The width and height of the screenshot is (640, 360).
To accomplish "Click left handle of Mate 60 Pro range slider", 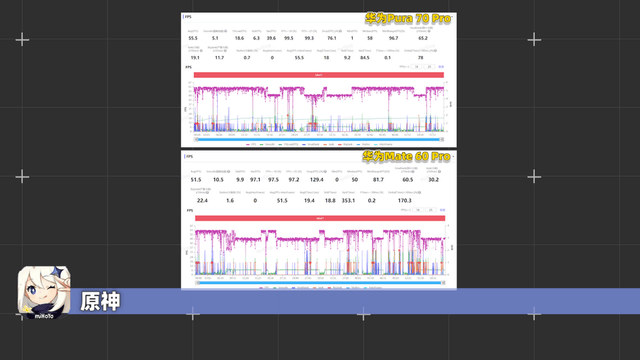I will click(198, 282).
